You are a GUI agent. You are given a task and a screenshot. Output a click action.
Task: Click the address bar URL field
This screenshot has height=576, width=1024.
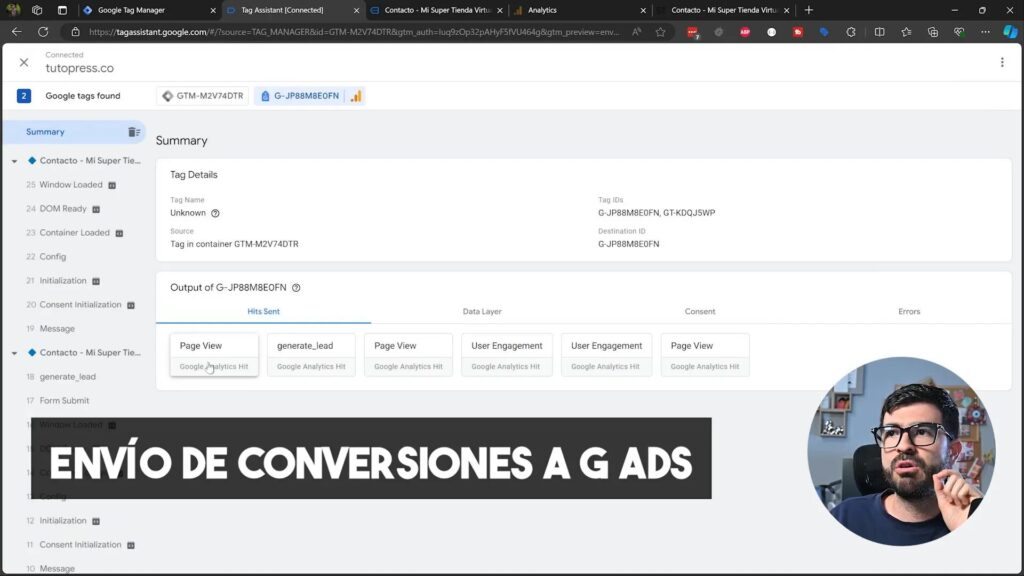coord(354,32)
